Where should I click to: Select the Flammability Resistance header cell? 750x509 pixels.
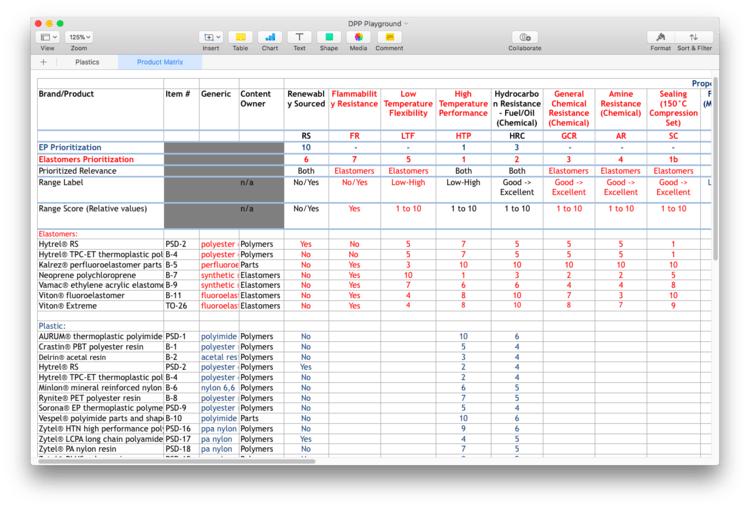354,109
